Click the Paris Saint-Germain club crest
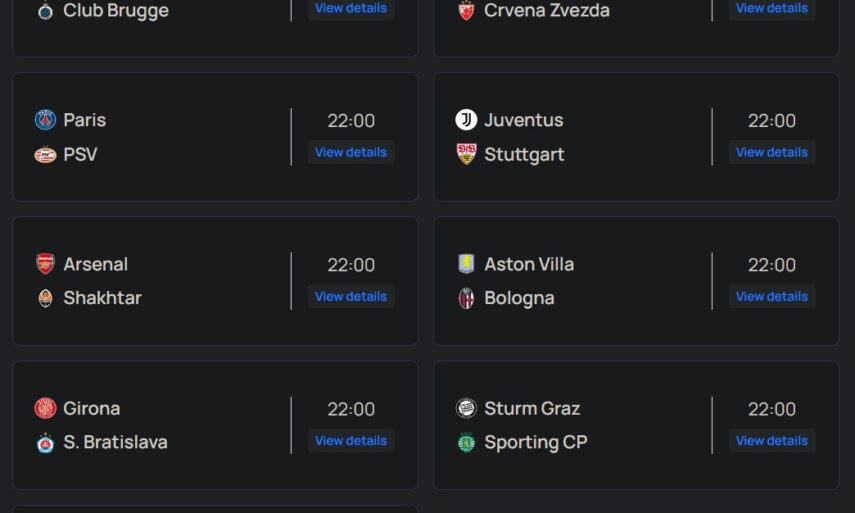The width and height of the screenshot is (855, 513). tap(45, 120)
